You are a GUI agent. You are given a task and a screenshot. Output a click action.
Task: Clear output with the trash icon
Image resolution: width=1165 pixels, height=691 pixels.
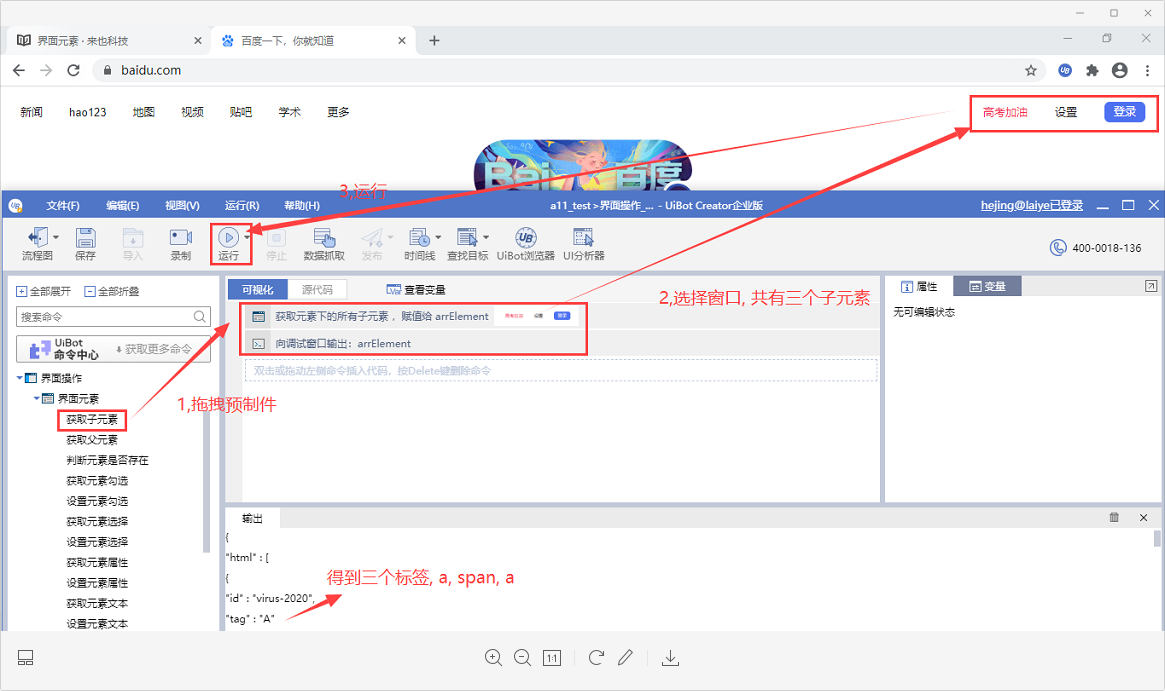pyautogui.click(x=1114, y=518)
